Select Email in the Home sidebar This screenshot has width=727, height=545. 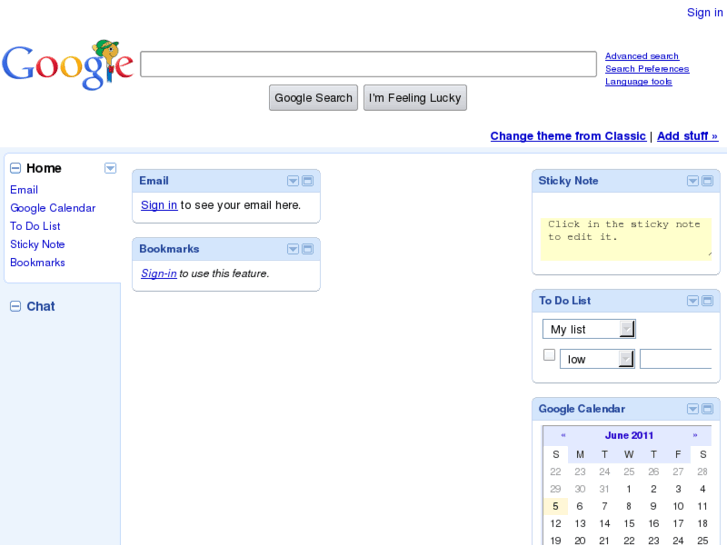[24, 190]
